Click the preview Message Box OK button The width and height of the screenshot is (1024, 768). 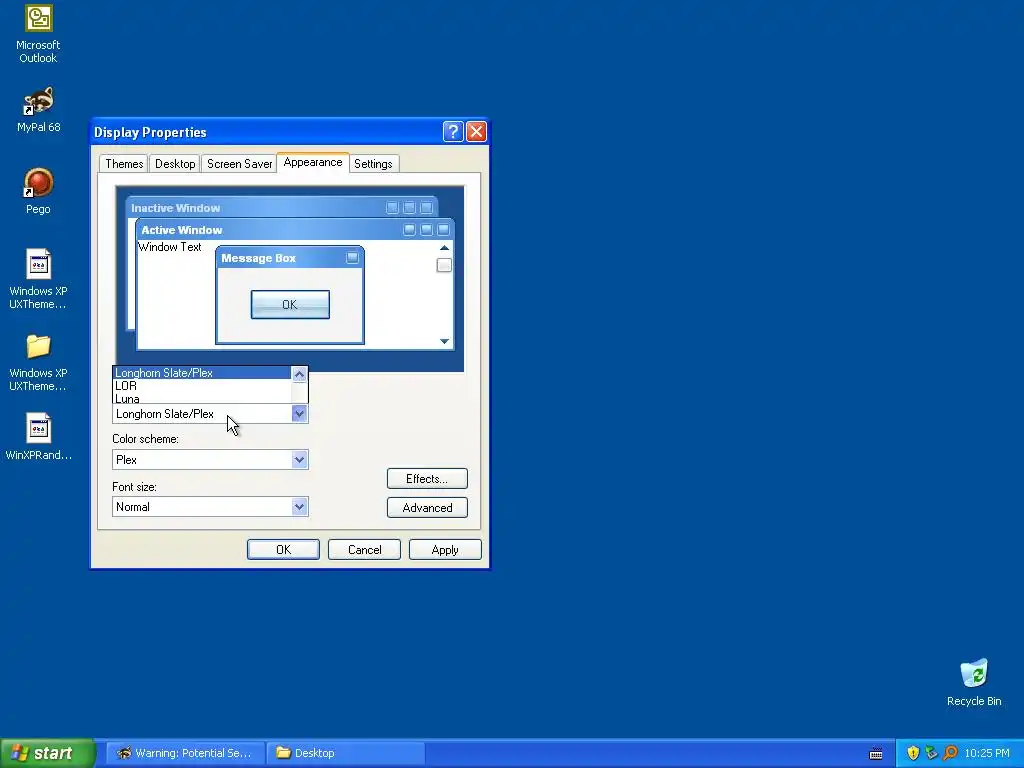[x=290, y=305]
